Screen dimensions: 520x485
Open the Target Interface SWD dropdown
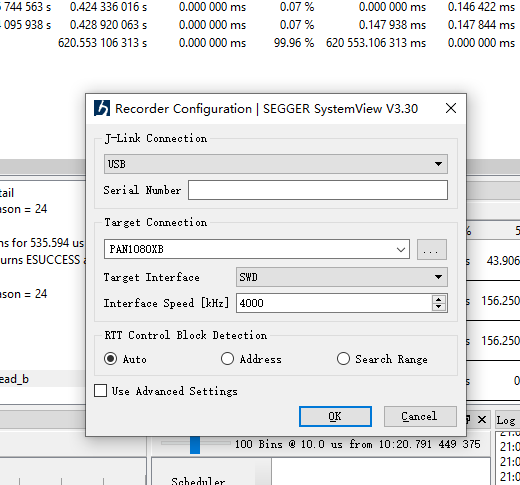click(x=342, y=277)
